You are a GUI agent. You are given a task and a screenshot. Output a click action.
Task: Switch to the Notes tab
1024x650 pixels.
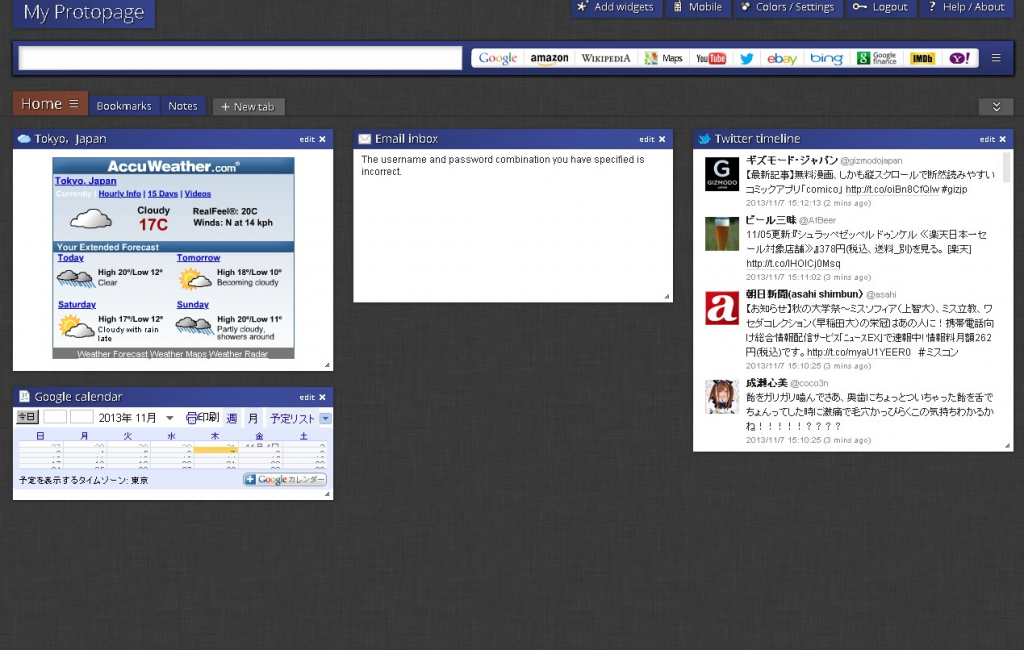183,106
